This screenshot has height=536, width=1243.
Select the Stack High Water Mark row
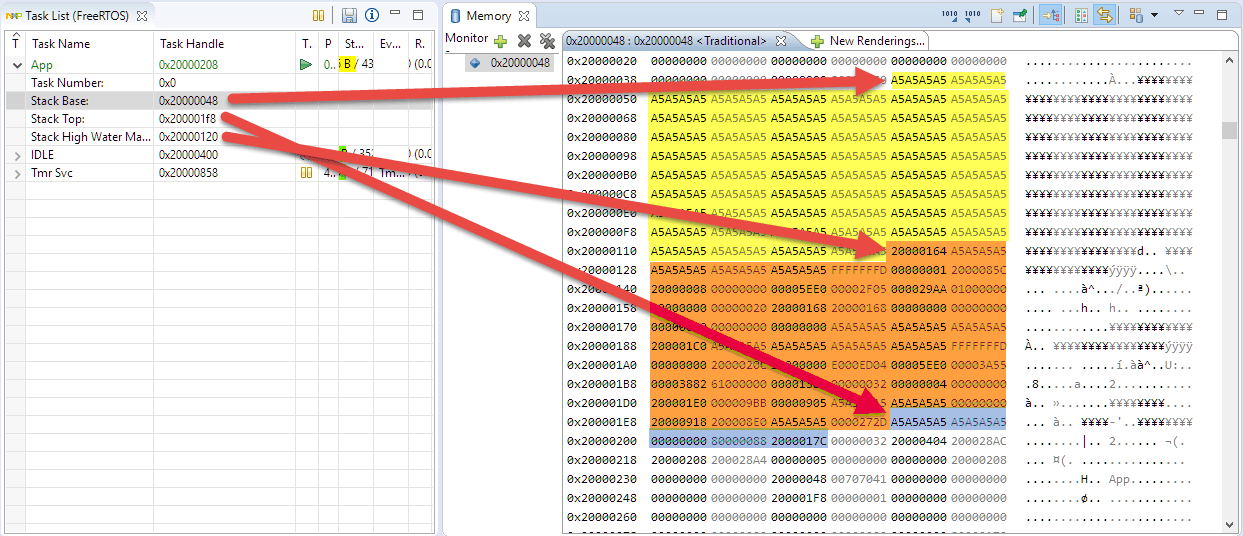coord(218,137)
